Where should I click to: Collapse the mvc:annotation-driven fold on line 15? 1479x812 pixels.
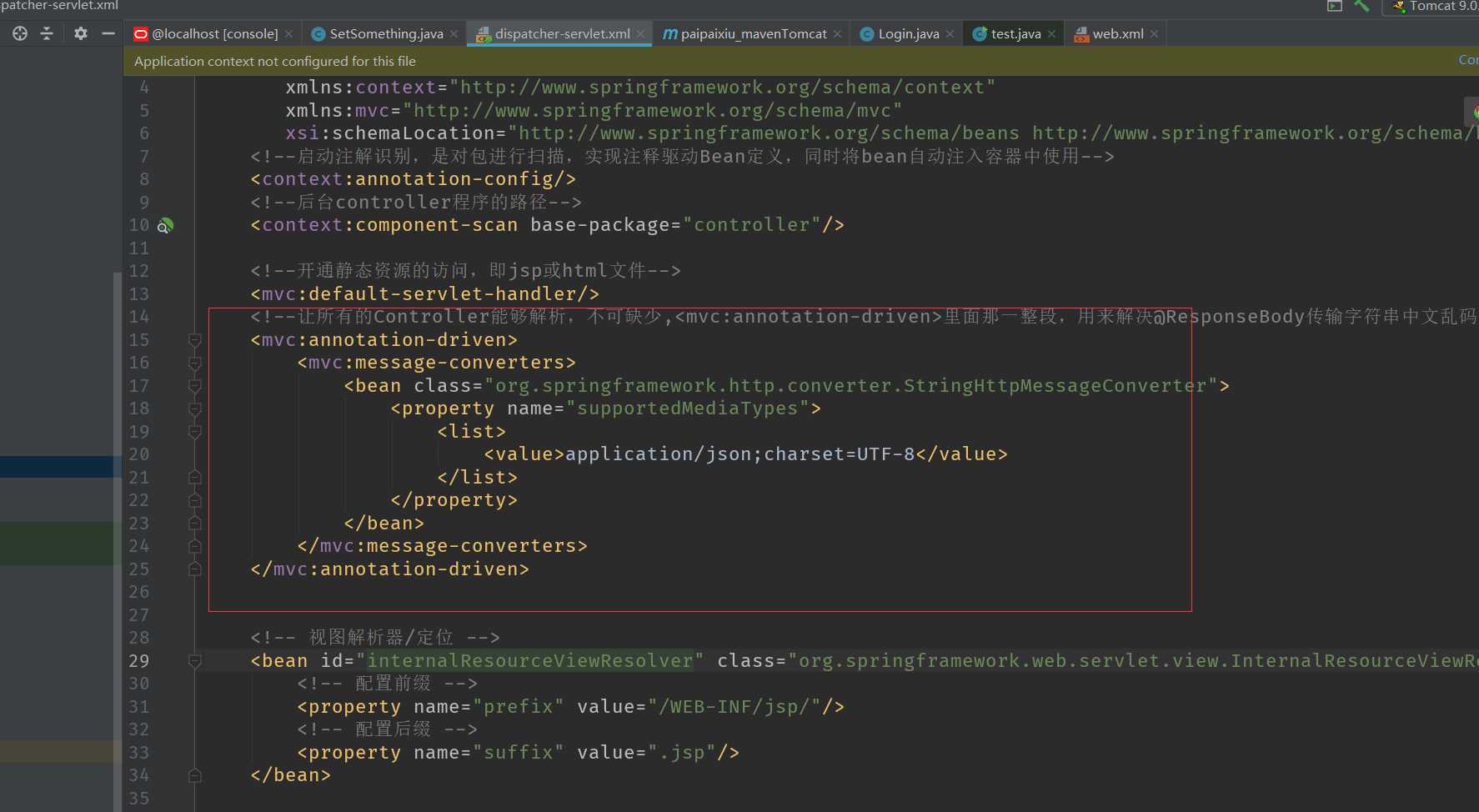pos(195,340)
